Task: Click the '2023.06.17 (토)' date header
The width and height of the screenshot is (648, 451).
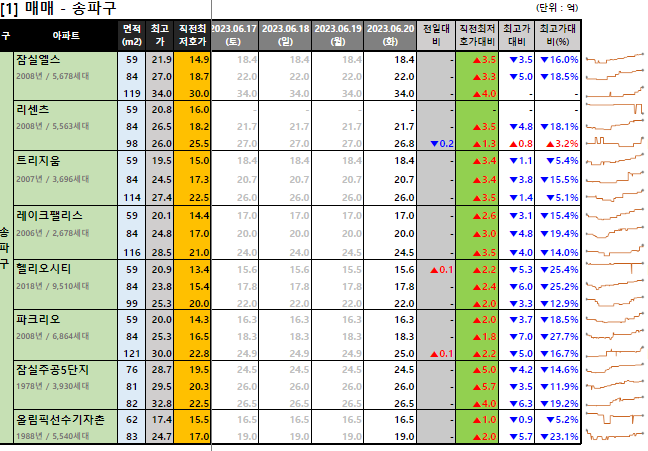Action: [234, 35]
